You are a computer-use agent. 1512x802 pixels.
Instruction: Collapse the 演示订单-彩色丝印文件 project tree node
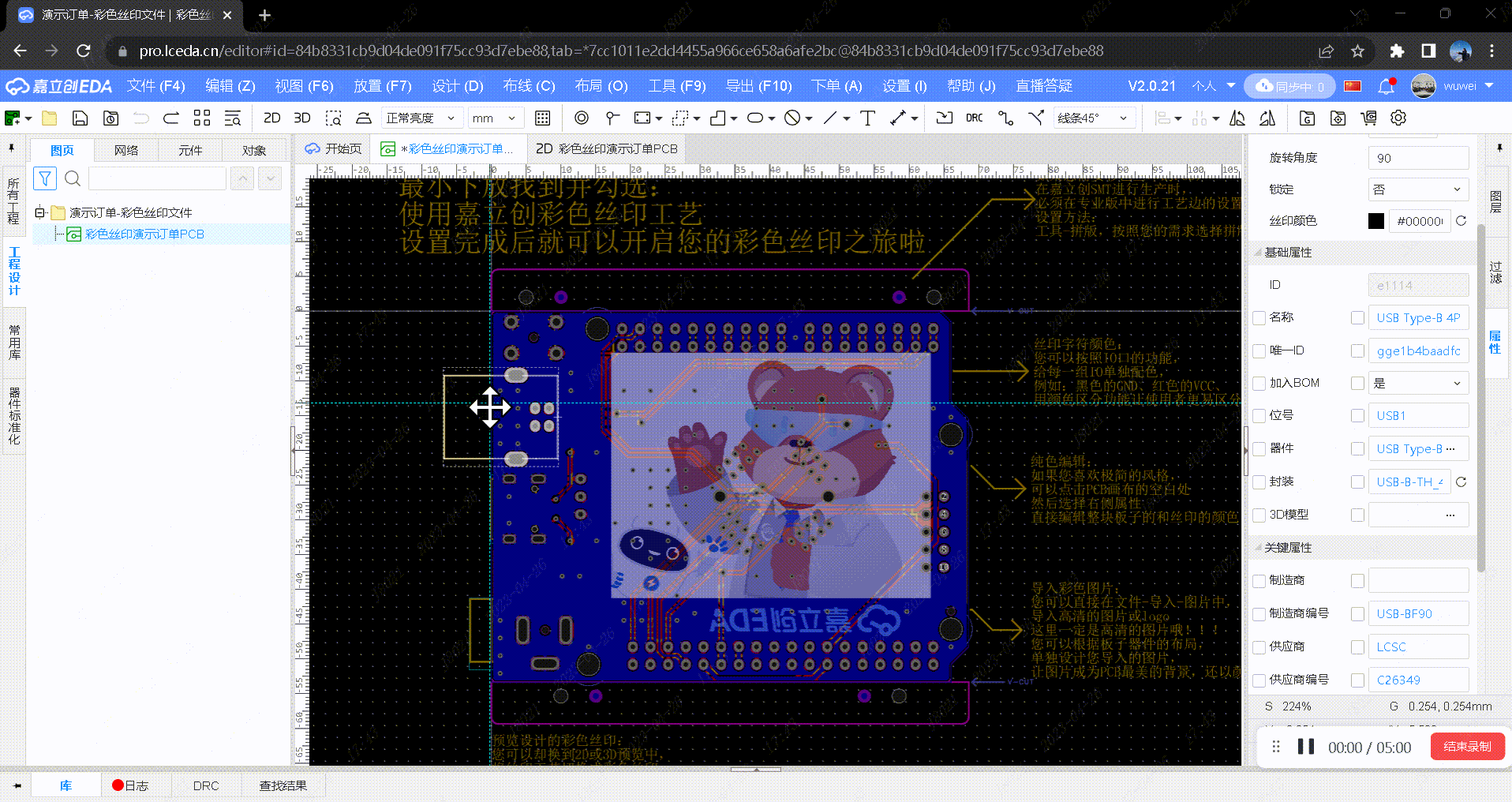(x=39, y=212)
